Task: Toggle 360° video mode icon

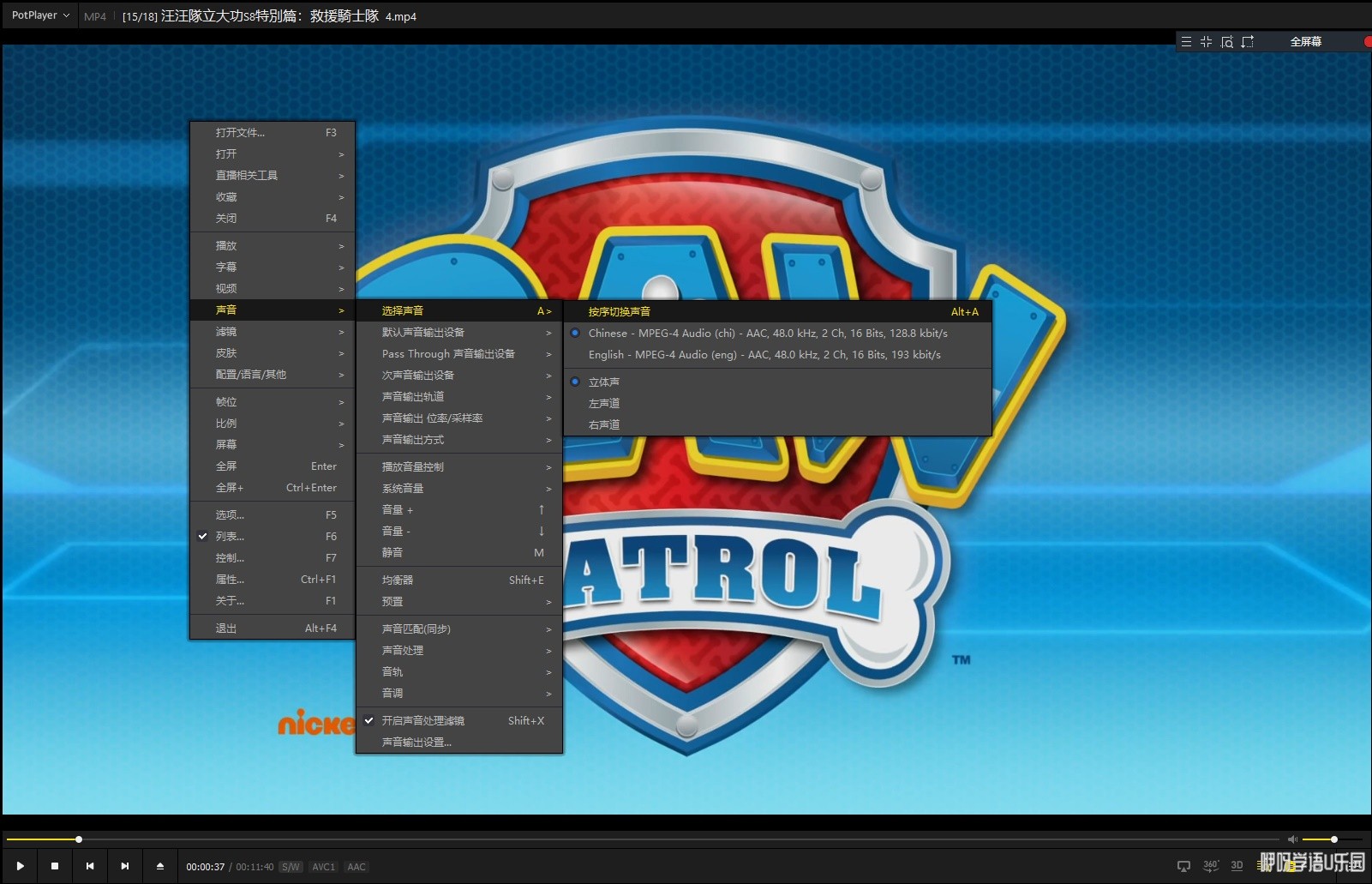Action: click(1211, 866)
